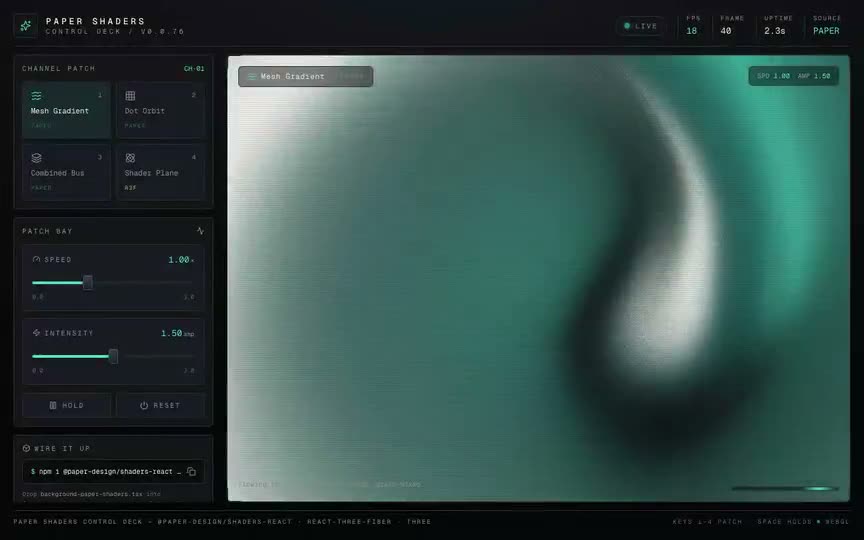Click the UPTIME value 2.3s
The image size is (864, 540).
[x=775, y=31]
